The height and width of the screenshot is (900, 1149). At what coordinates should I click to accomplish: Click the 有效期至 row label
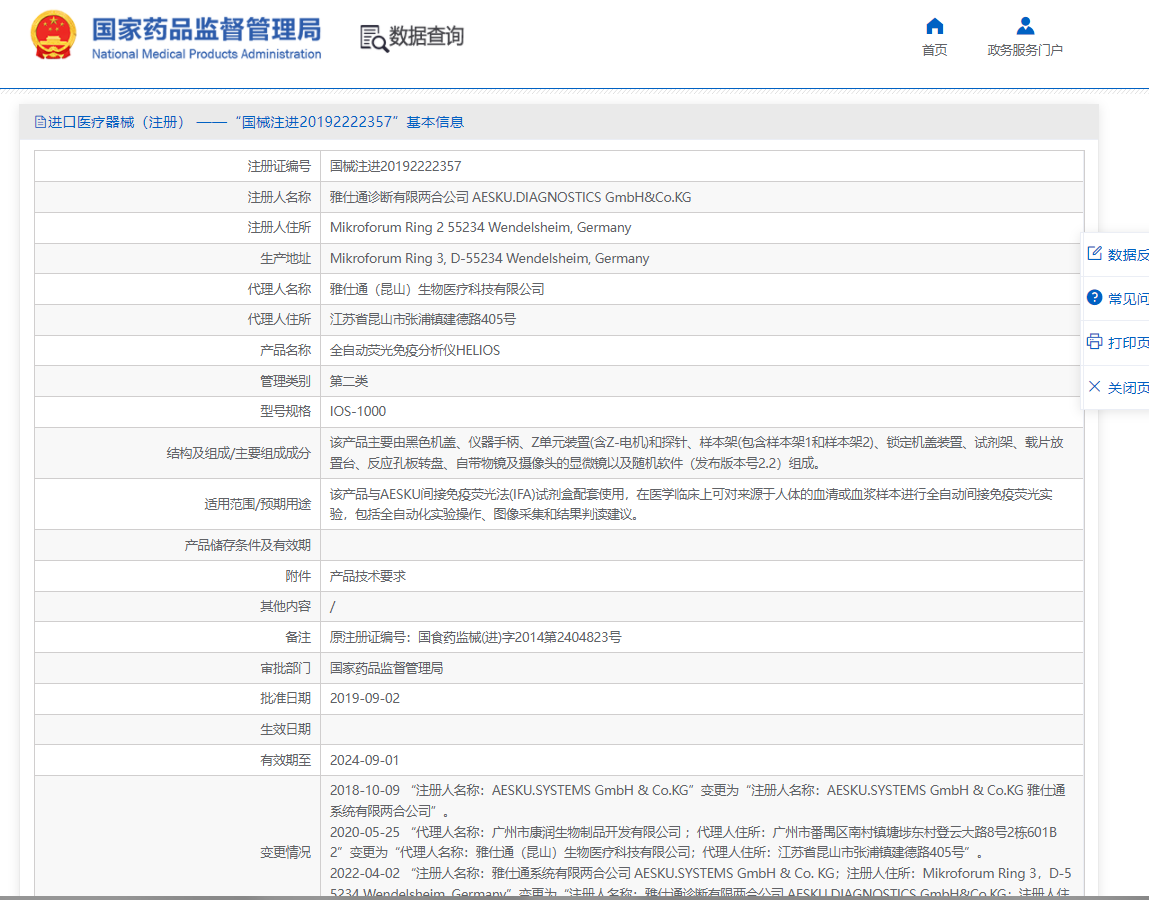[x=286, y=760]
